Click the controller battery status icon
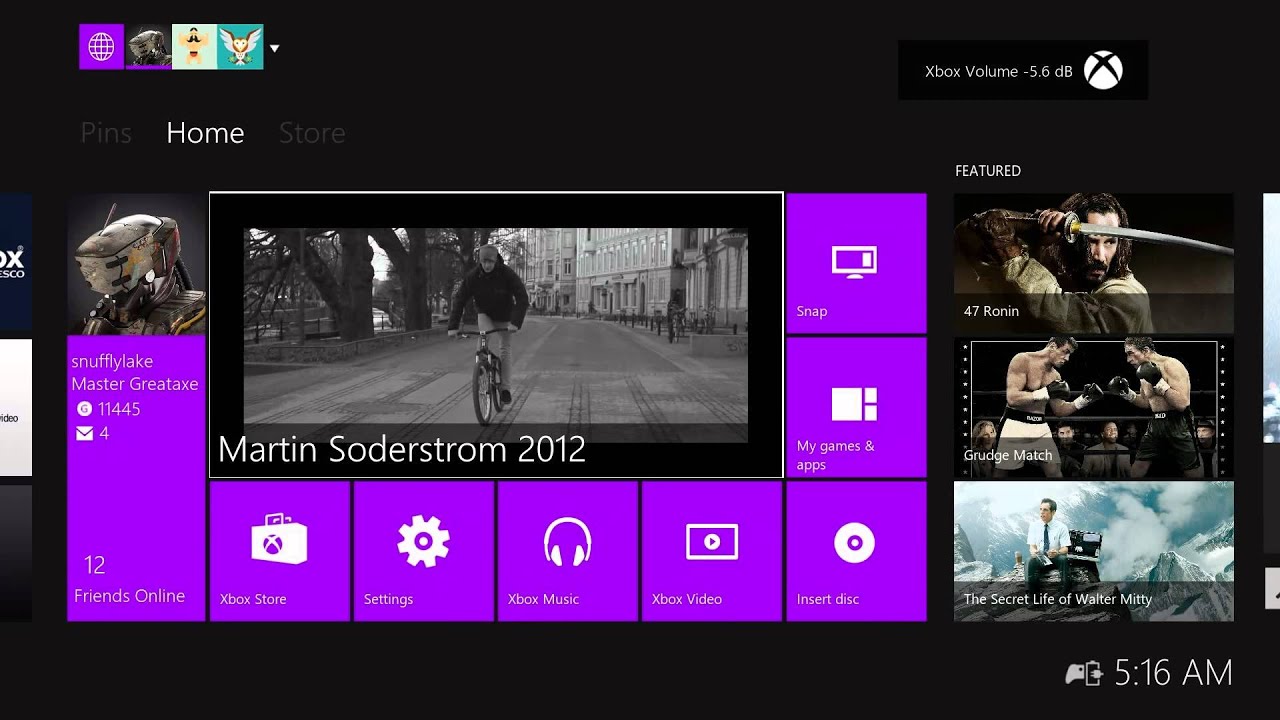The width and height of the screenshot is (1280, 720). click(x=1084, y=673)
